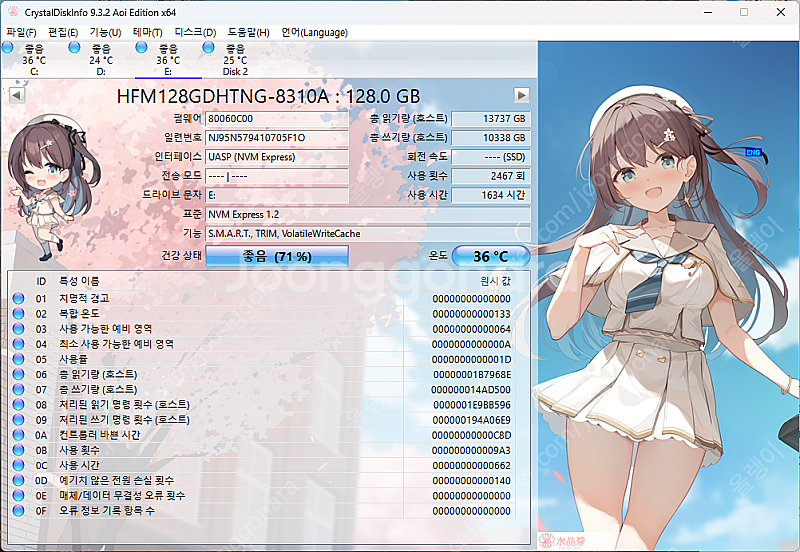Click status orb of row 0E 무결성 오류 횟수
Viewport: 800px width, 552px height.
point(19,495)
